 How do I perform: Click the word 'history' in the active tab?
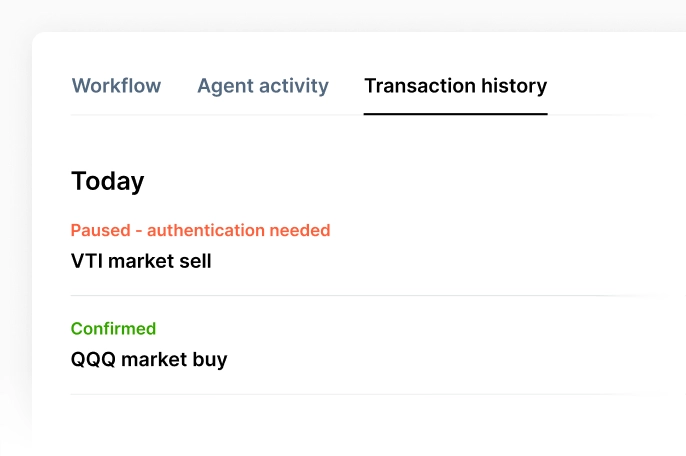513,86
